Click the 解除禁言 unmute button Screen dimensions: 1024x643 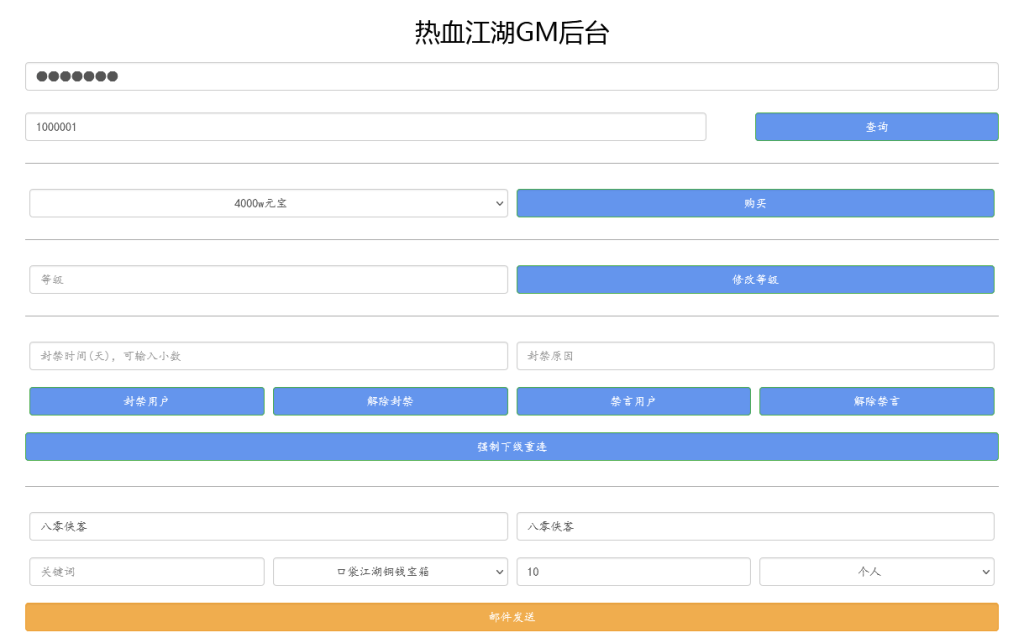tap(877, 401)
